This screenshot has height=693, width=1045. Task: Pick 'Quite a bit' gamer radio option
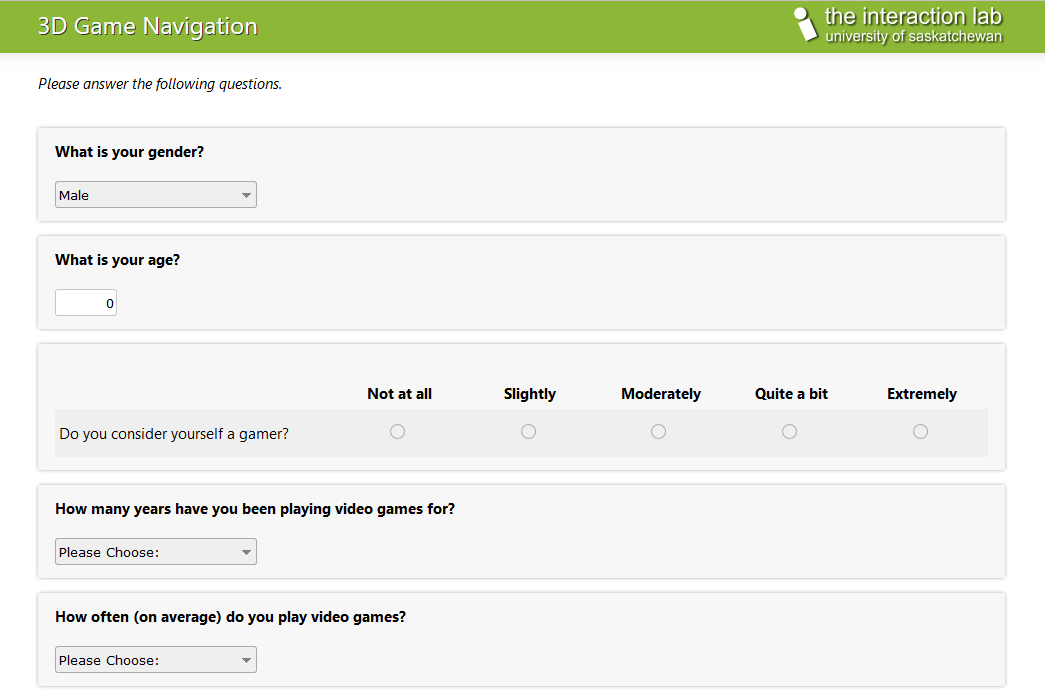click(x=790, y=432)
